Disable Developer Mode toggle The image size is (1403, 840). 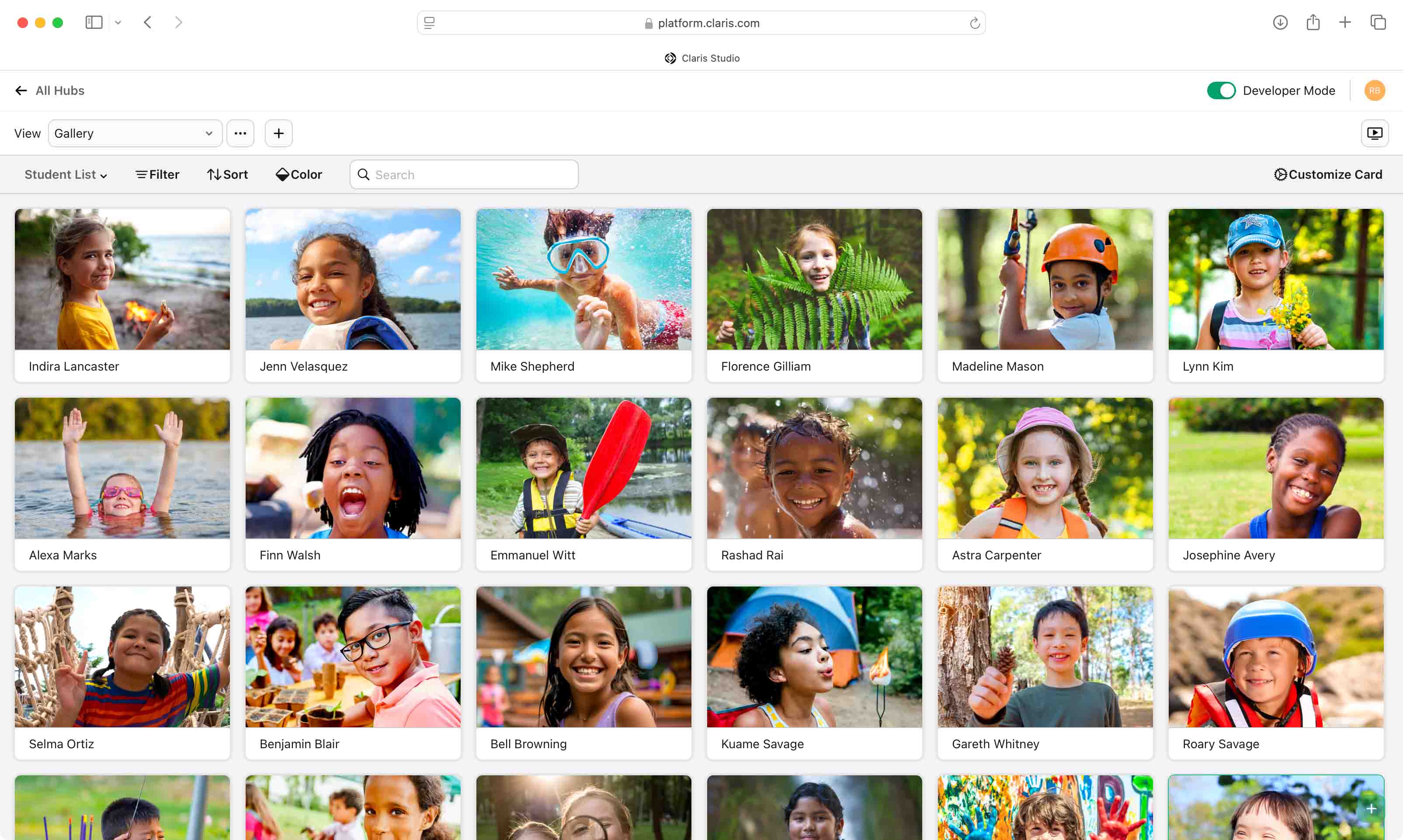[1221, 90]
